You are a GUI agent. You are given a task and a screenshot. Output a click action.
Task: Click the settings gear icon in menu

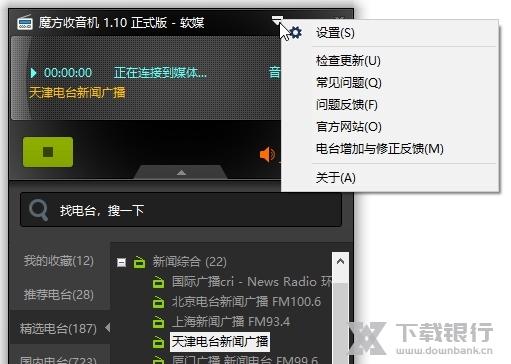[295, 32]
